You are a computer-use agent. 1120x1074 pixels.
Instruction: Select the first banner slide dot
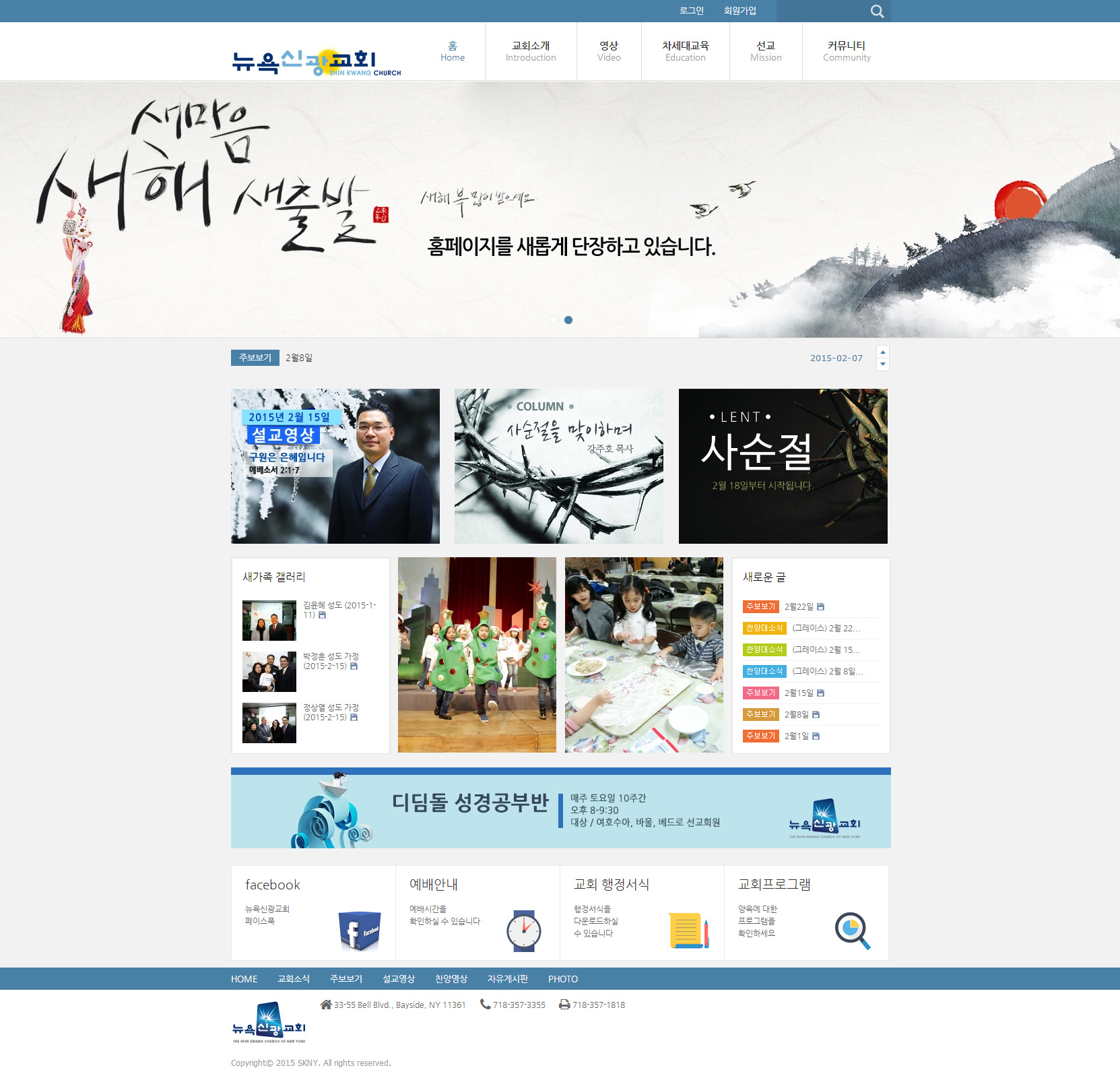[x=554, y=320]
